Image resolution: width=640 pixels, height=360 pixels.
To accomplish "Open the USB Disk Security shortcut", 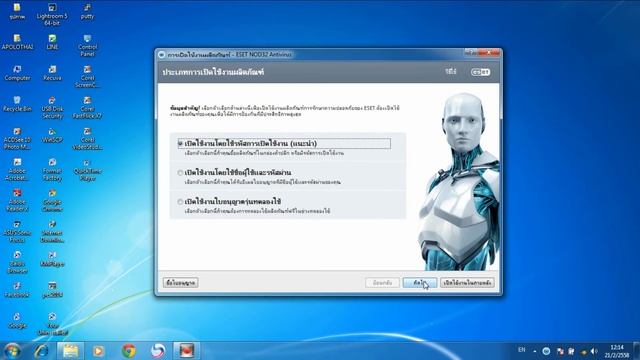I will 52,108.
